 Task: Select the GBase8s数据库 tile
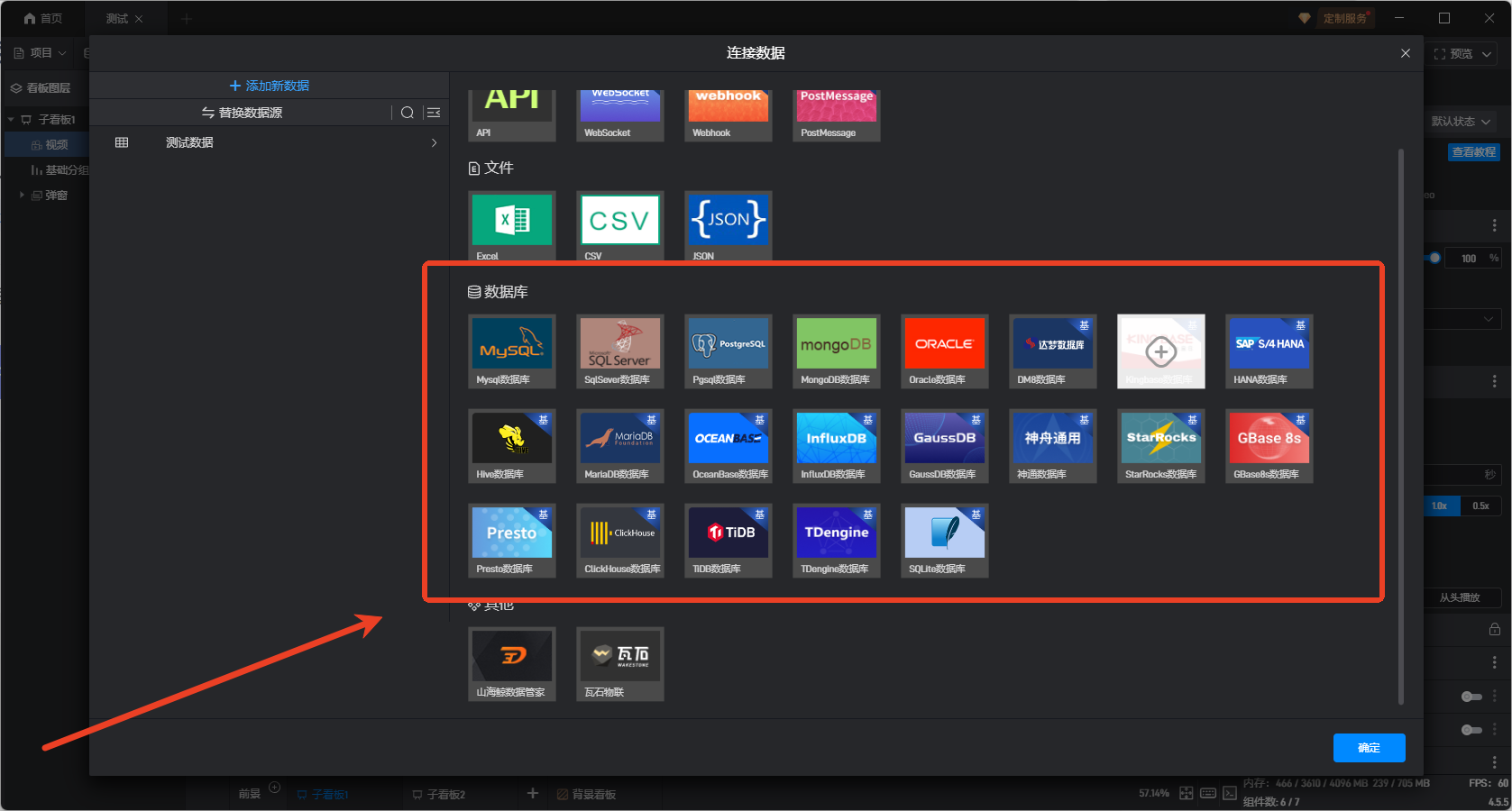[1269, 446]
